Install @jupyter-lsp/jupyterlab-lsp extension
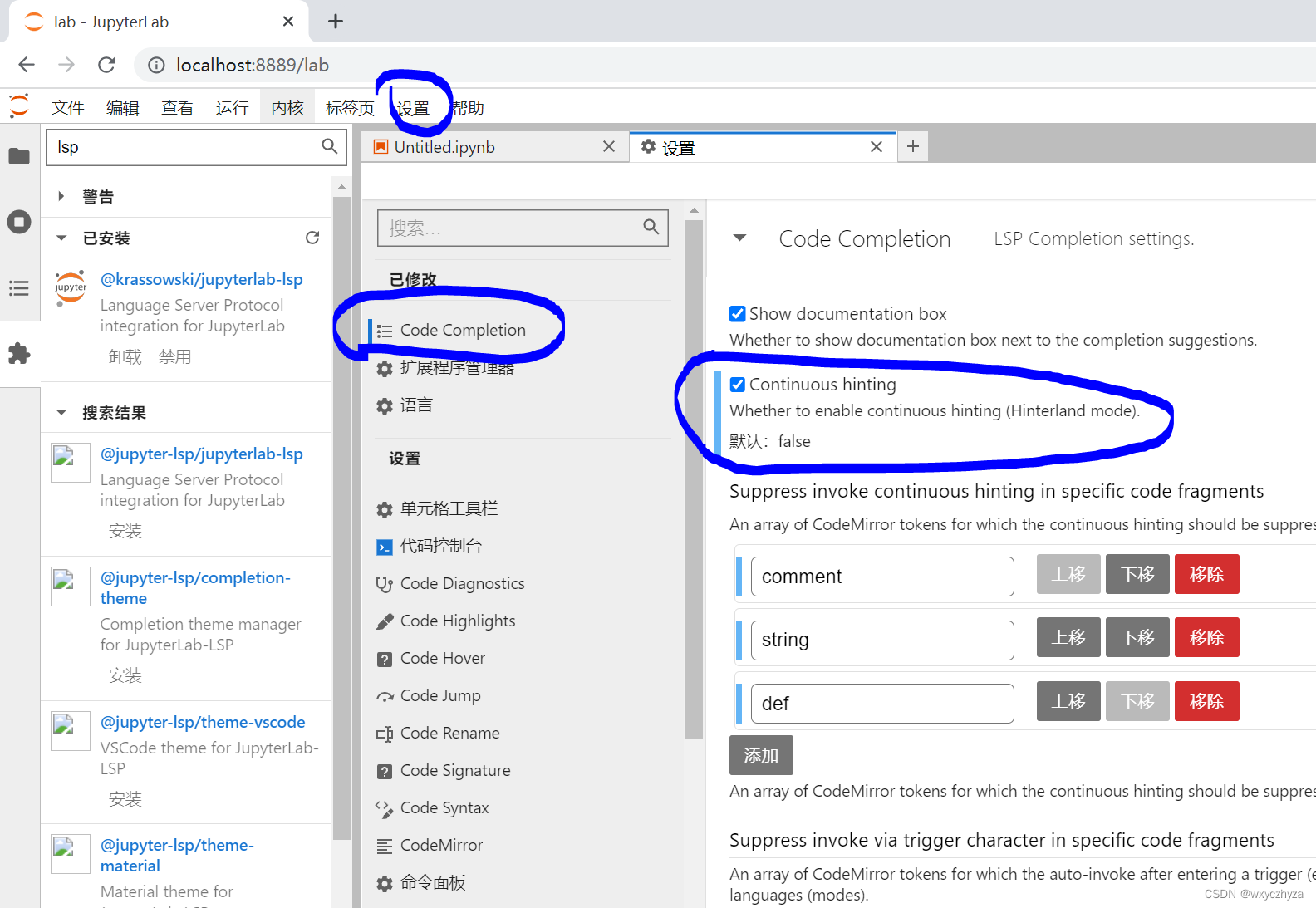Image resolution: width=1316 pixels, height=908 pixels. (x=125, y=531)
